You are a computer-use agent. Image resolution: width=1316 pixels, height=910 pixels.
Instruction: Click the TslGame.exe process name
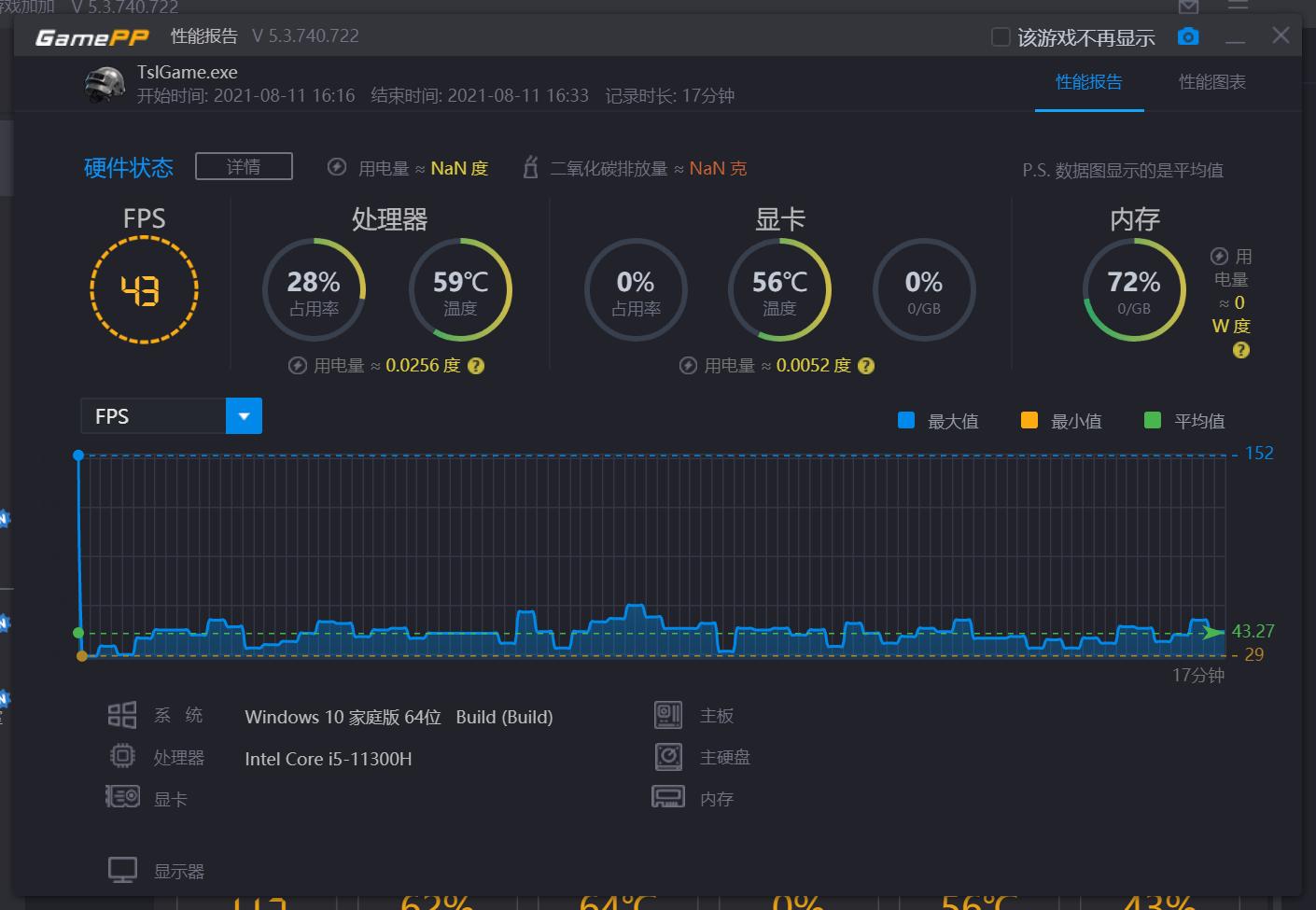click(188, 72)
